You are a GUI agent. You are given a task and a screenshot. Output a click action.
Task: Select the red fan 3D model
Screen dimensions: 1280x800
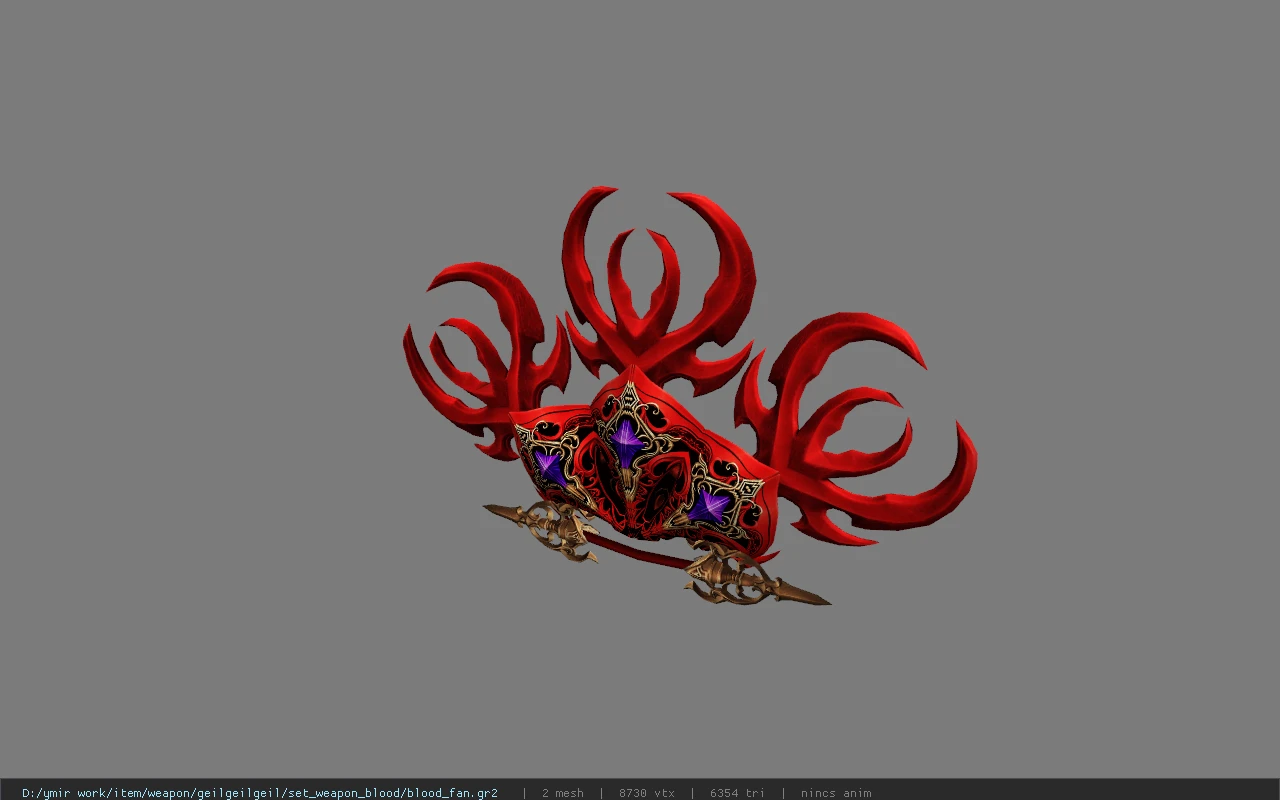coord(690,395)
